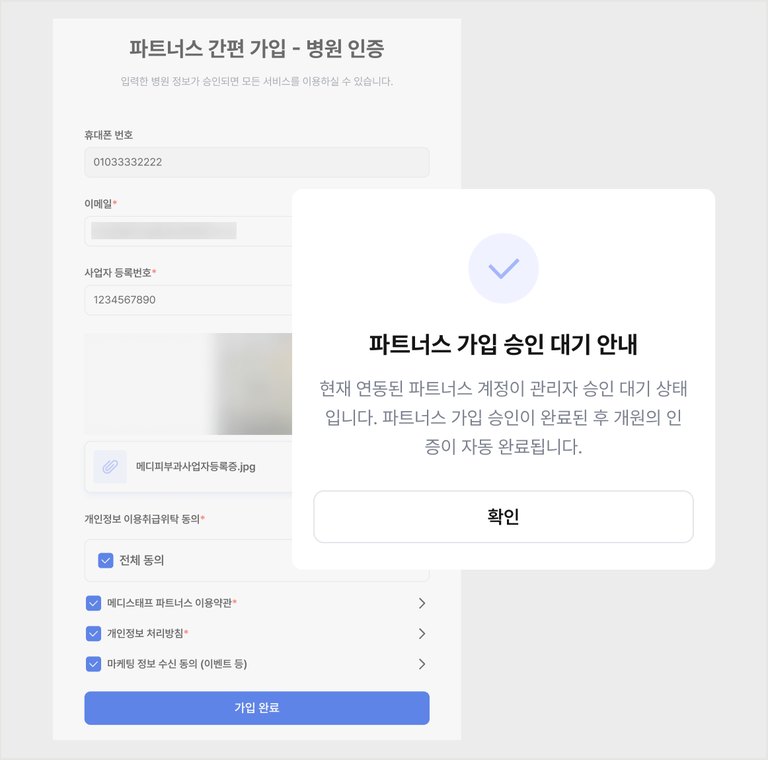This screenshot has width=768, height=760.
Task: Toggle the 전체 동의 checkbox
Action: pyautogui.click(x=105, y=560)
